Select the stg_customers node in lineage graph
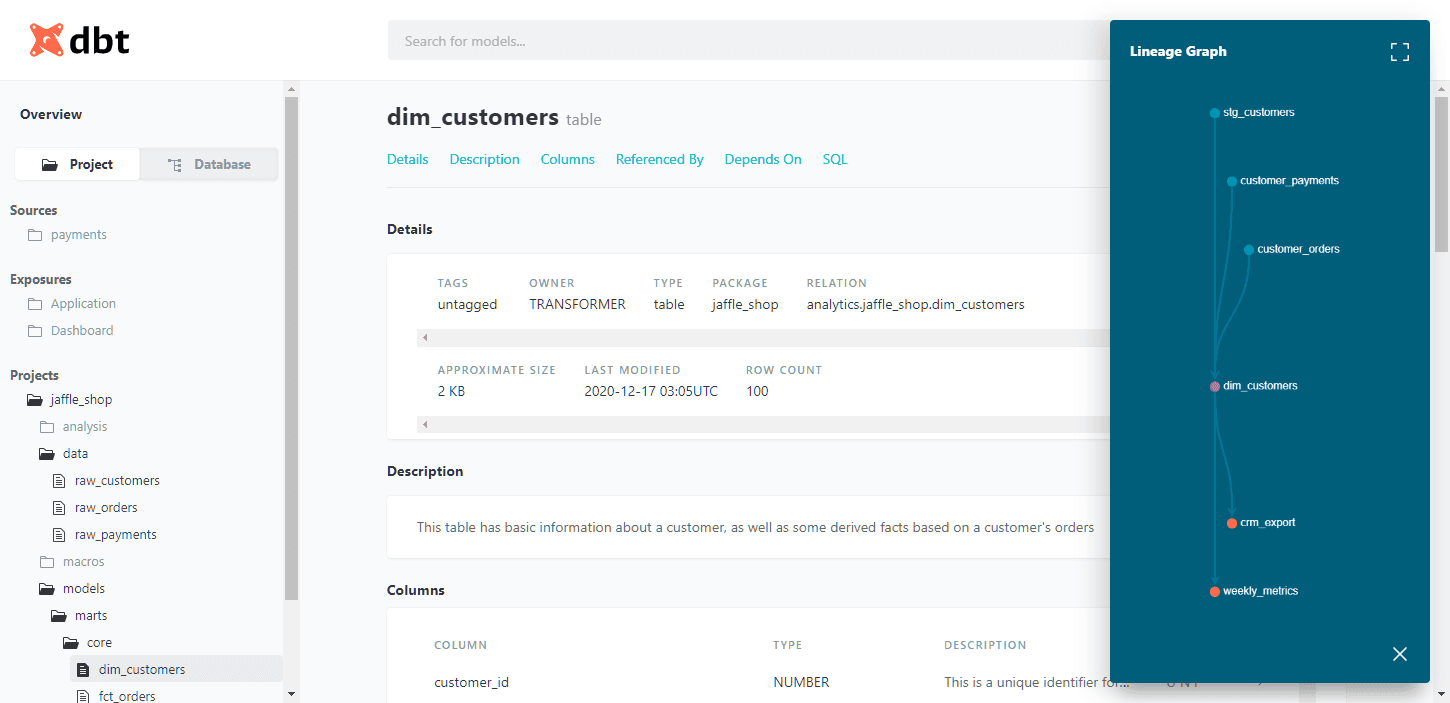The height and width of the screenshot is (703, 1450). tap(1215, 113)
